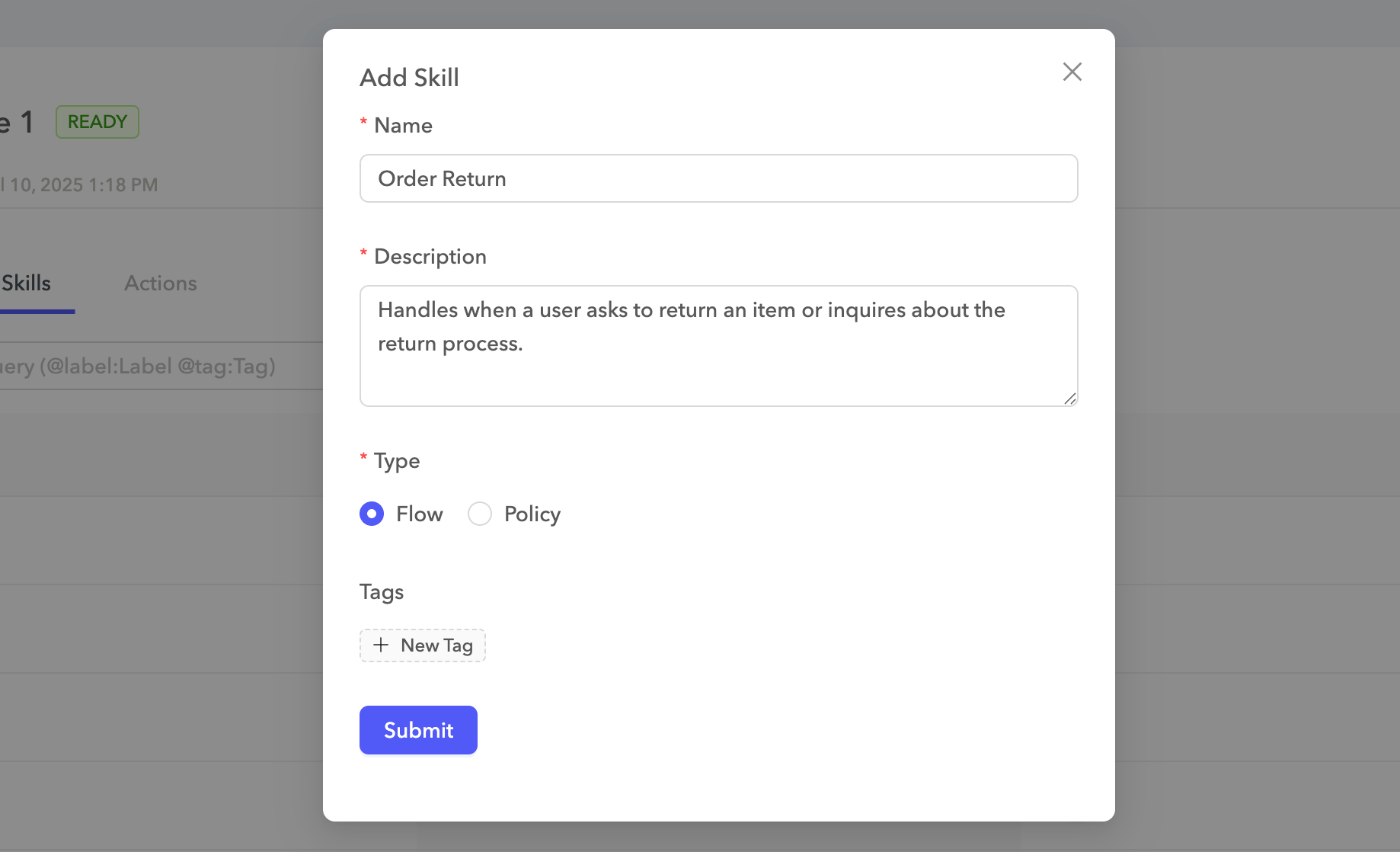
Task: Add a tag with New Tag button
Action: [x=423, y=645]
